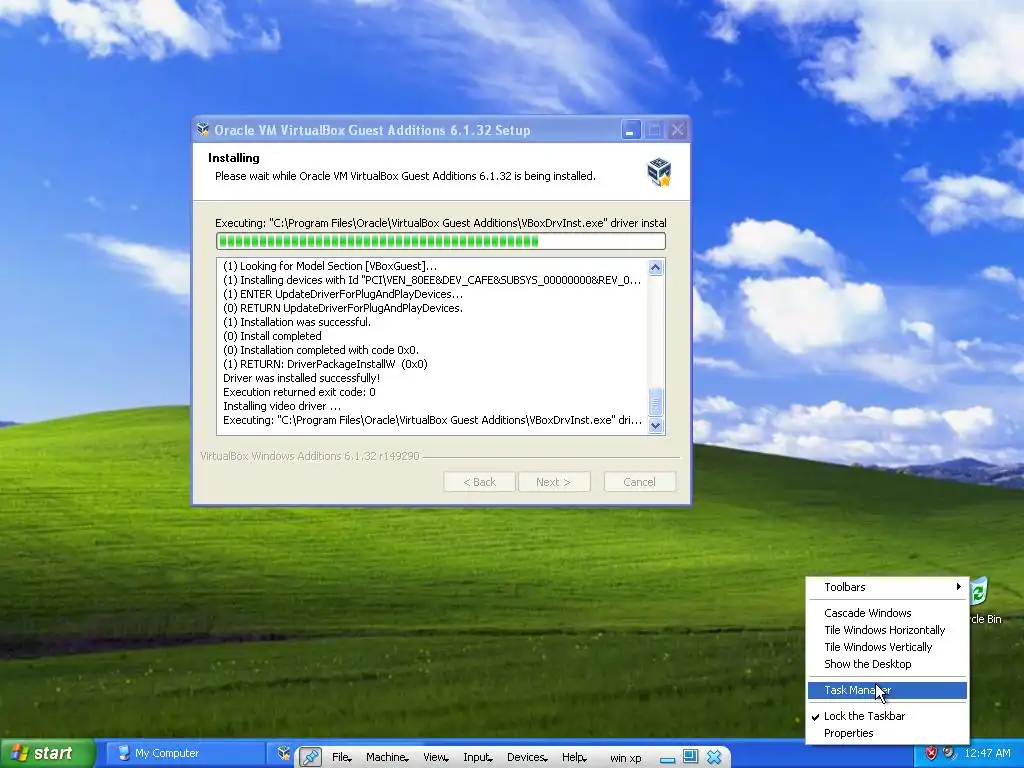Click the My Computer taskbar button
Viewport: 1024px width, 768px height.
coord(185,753)
